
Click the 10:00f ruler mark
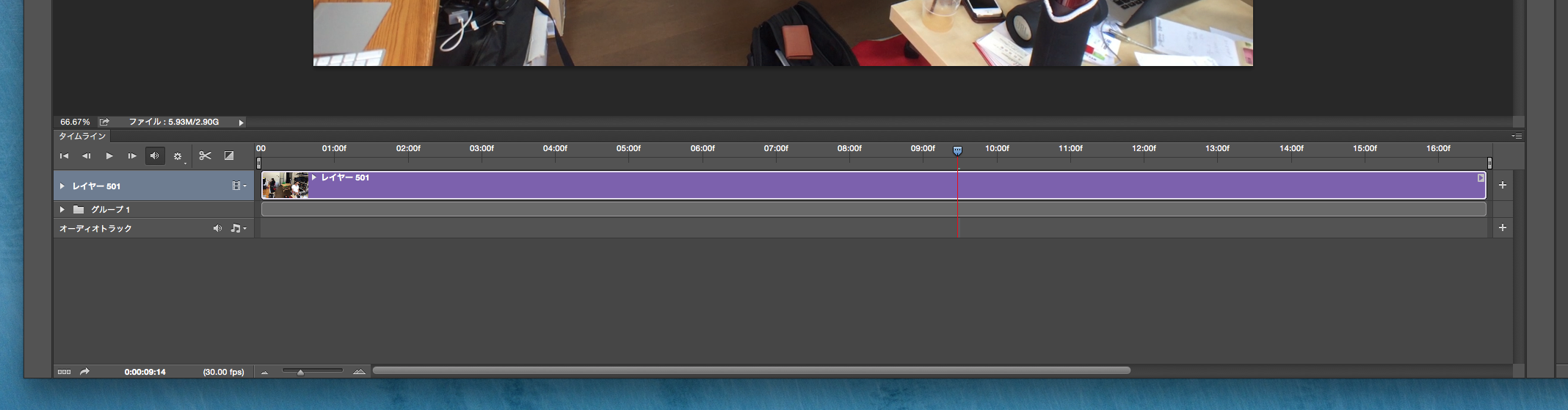[x=997, y=148]
